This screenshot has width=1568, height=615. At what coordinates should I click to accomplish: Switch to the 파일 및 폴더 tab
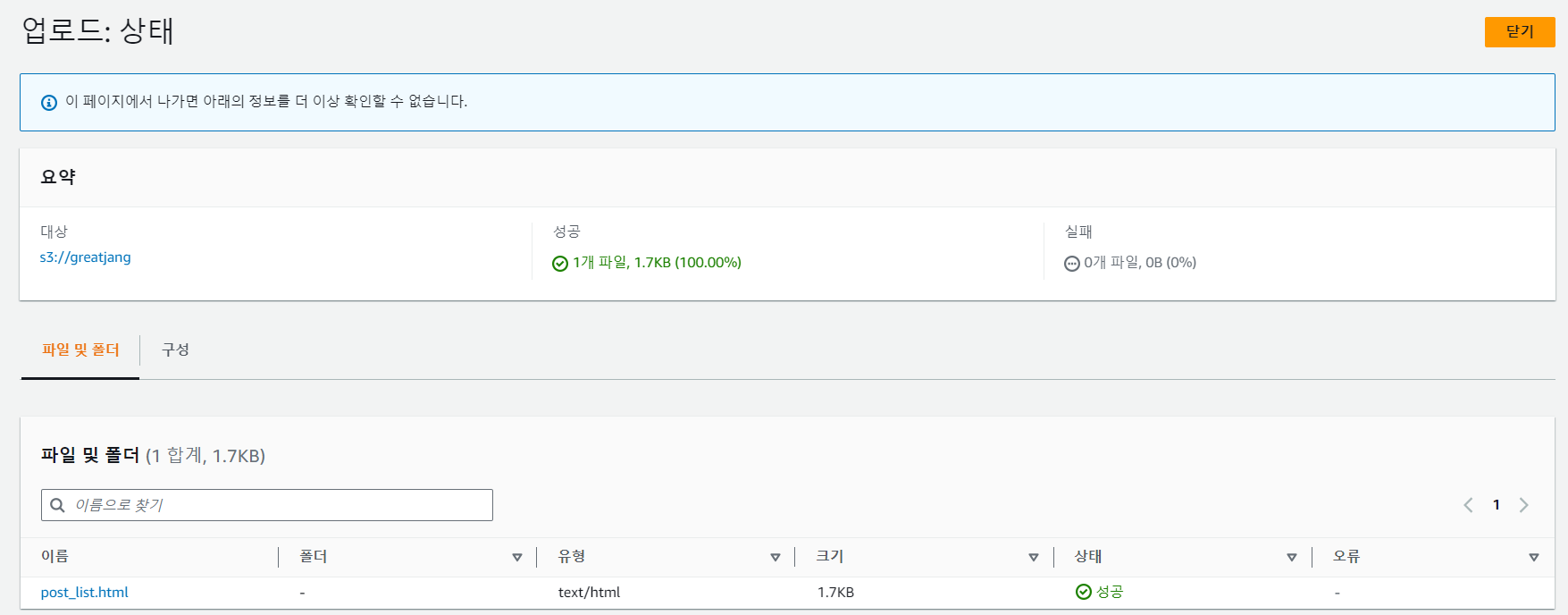coord(80,350)
